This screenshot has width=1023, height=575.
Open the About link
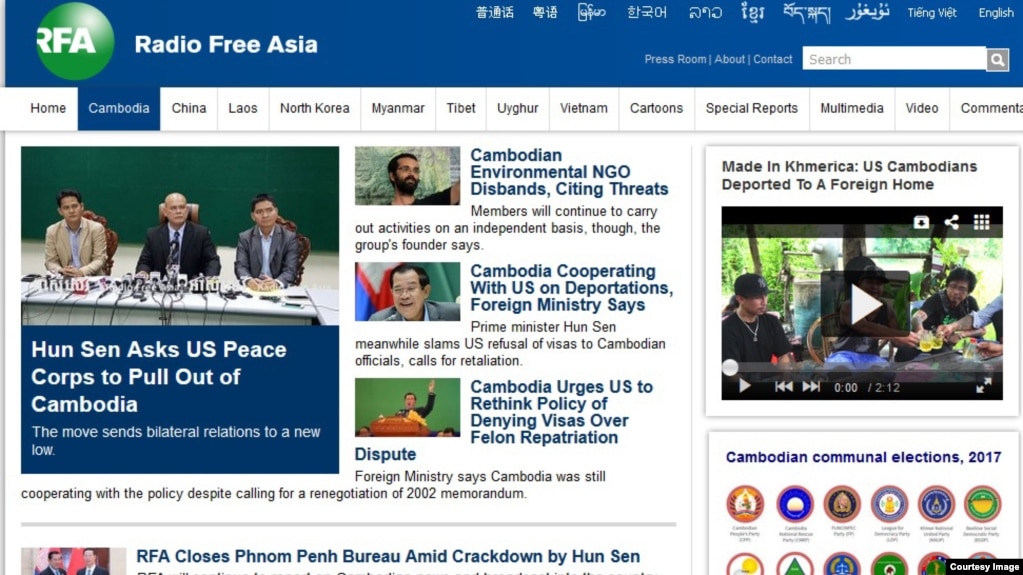(729, 59)
